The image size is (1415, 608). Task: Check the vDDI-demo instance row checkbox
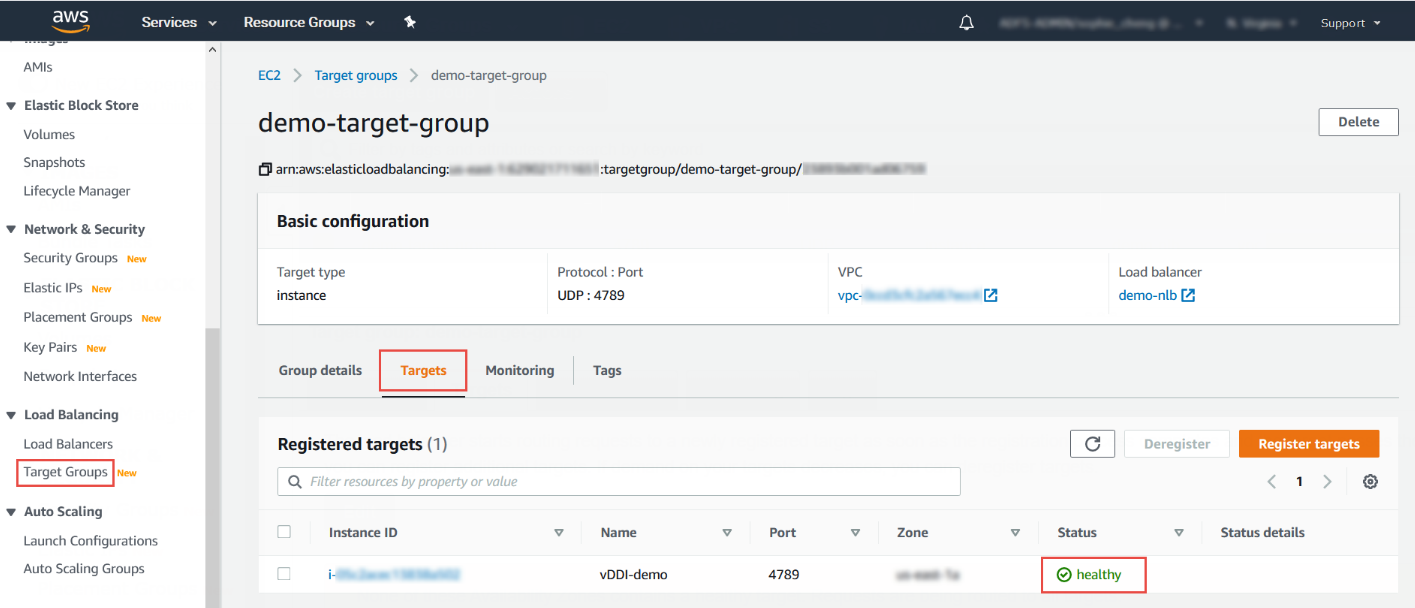tap(284, 574)
